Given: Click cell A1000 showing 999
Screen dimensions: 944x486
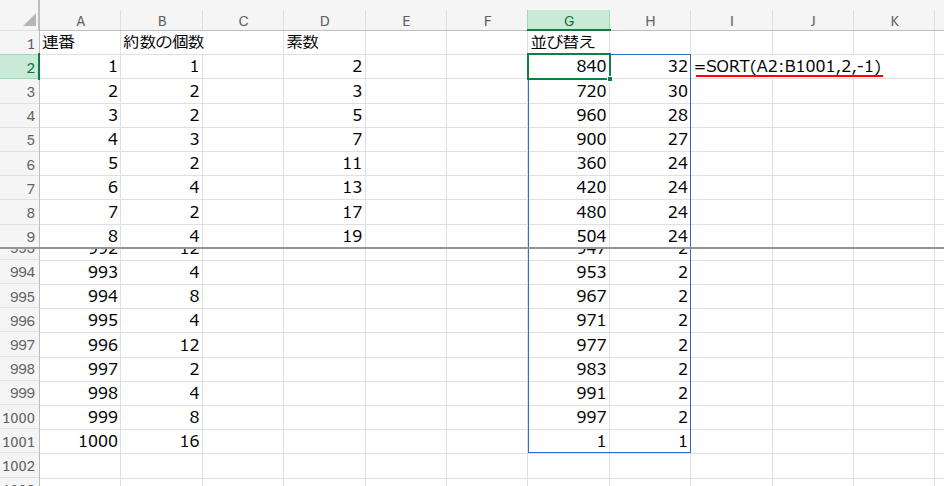Looking at the screenshot, I should 80,417.
